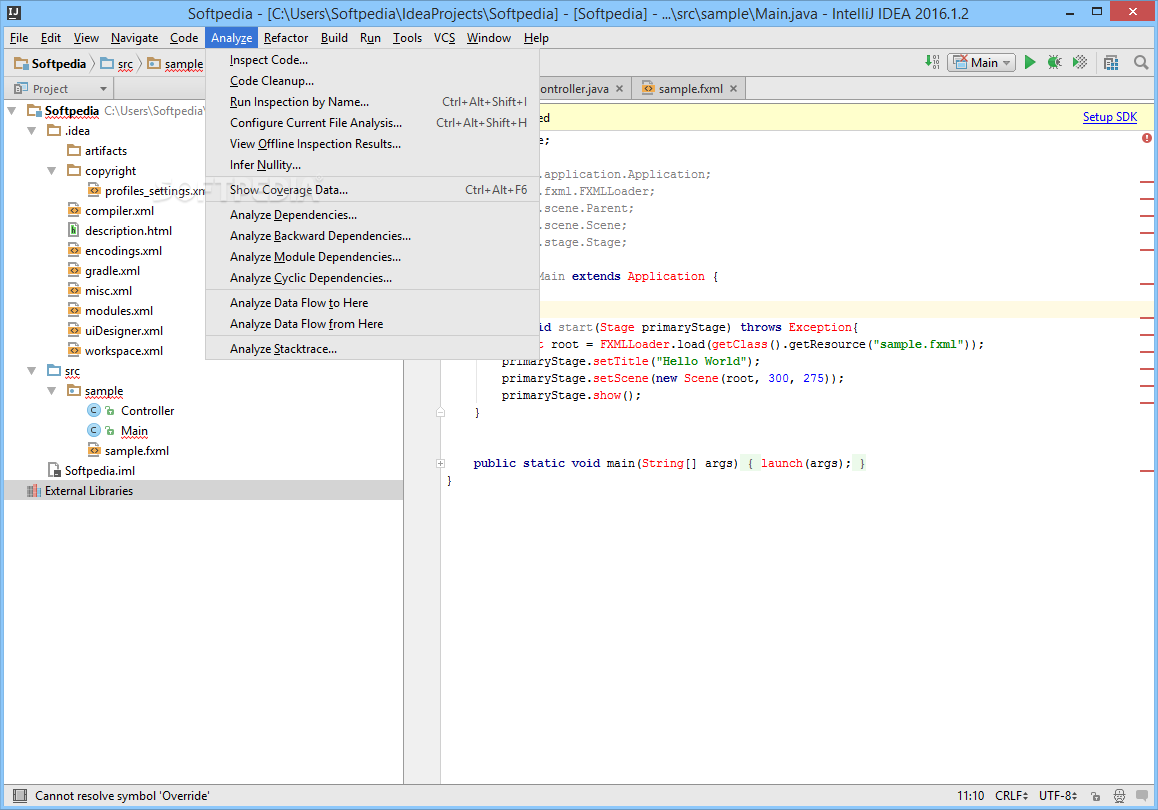Select sample.fxml in project tree
Screen dimensions: 1158x810
tap(137, 450)
